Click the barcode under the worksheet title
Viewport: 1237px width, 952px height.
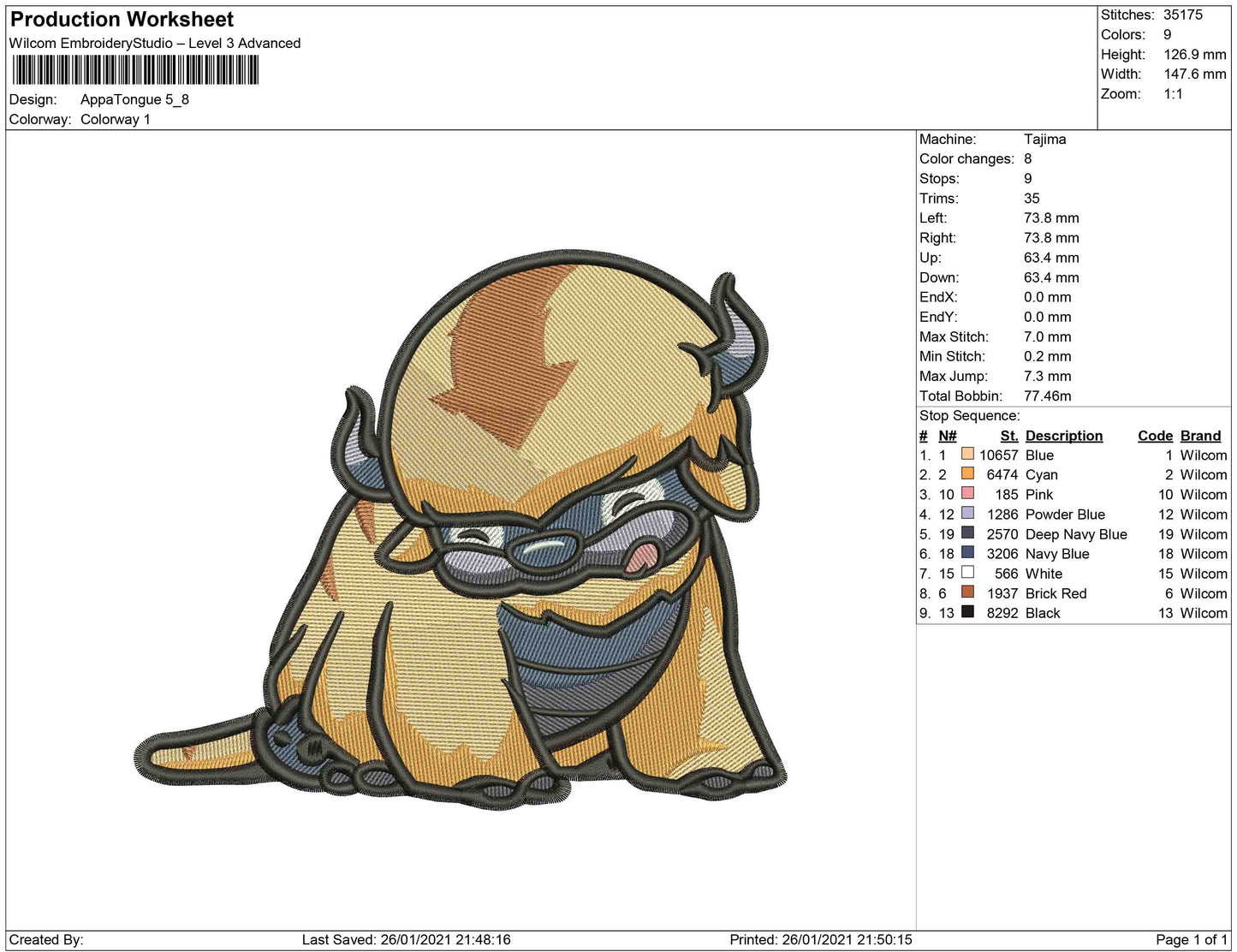[134, 70]
